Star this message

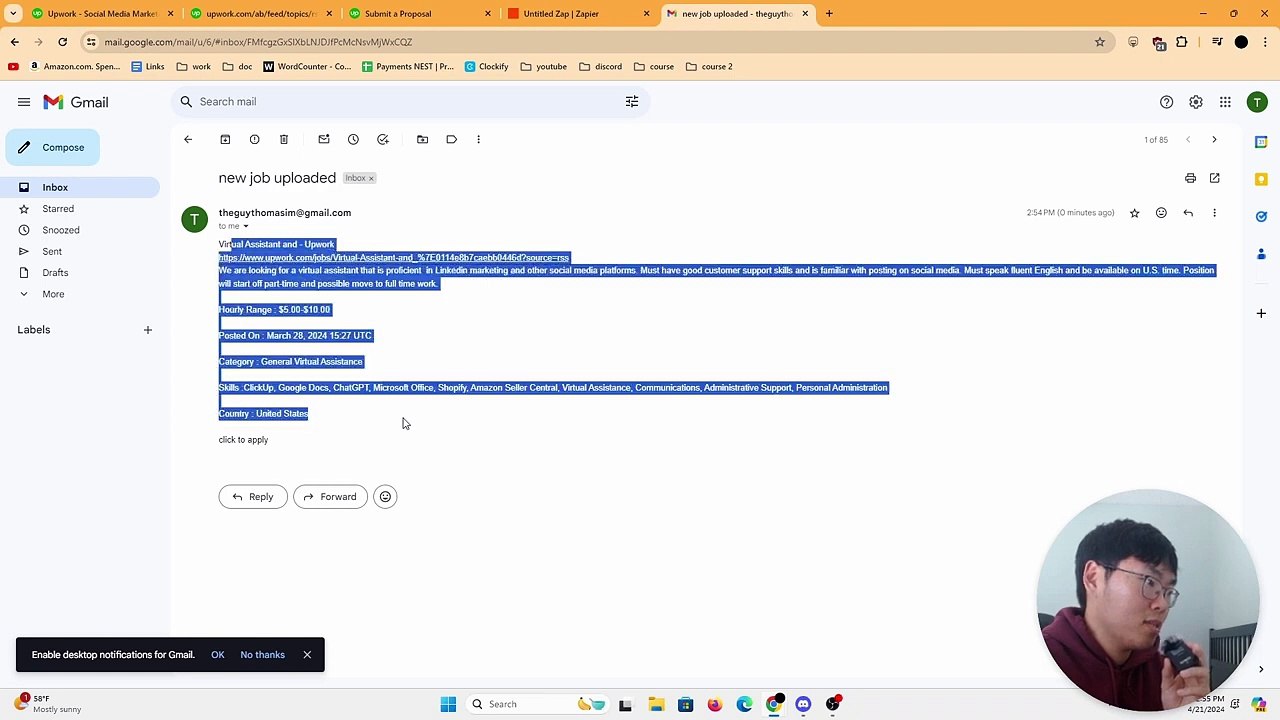click(x=1134, y=213)
